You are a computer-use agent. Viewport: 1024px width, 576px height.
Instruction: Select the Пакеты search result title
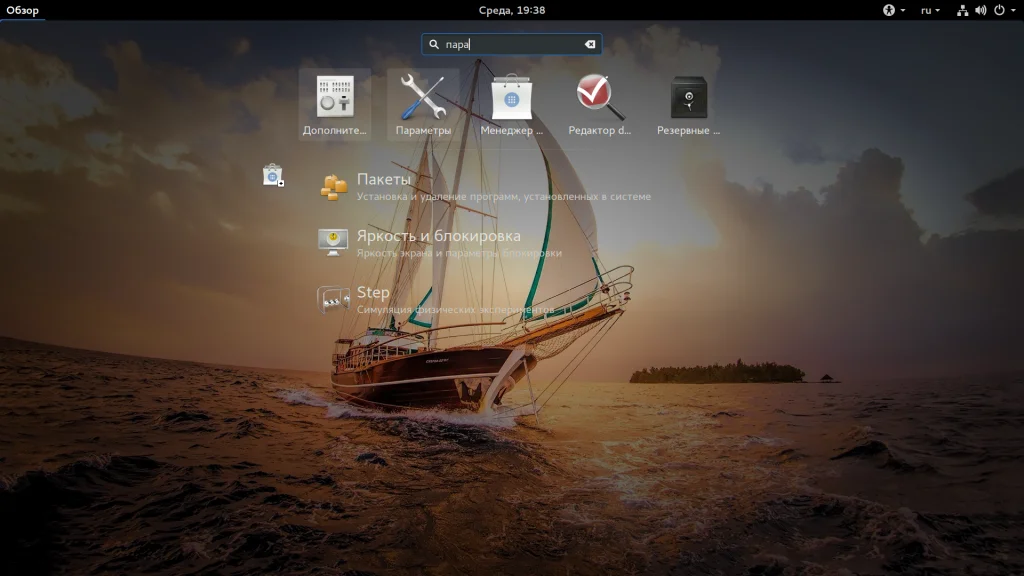point(384,179)
